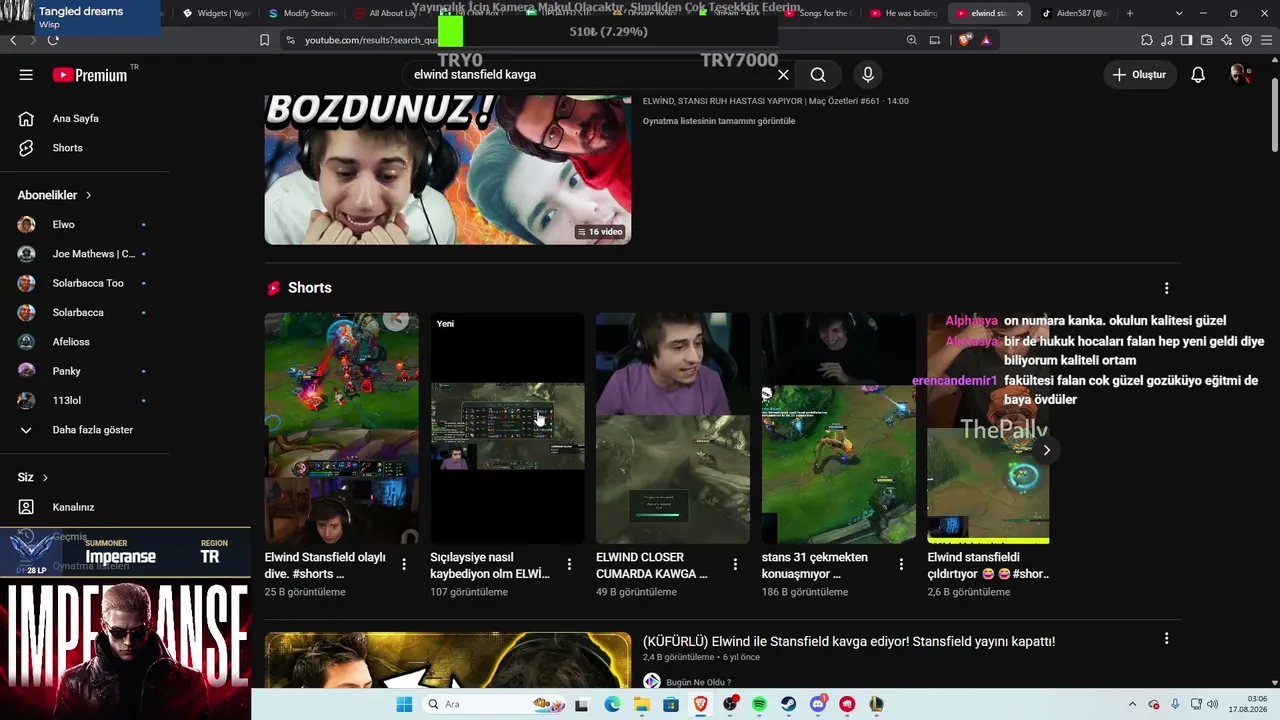The image size is (1280, 720).
Task: Click the taskbar Ara search box
Action: coord(495,704)
